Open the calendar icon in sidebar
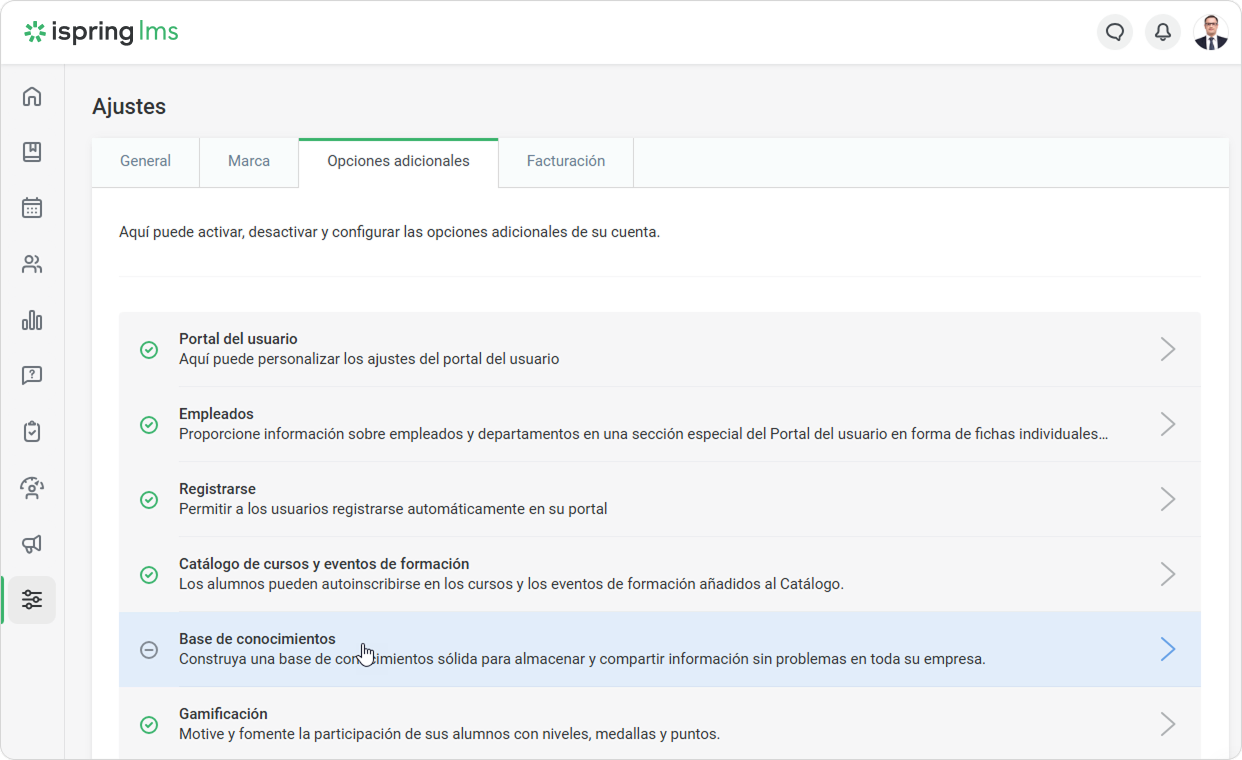 click(x=32, y=208)
